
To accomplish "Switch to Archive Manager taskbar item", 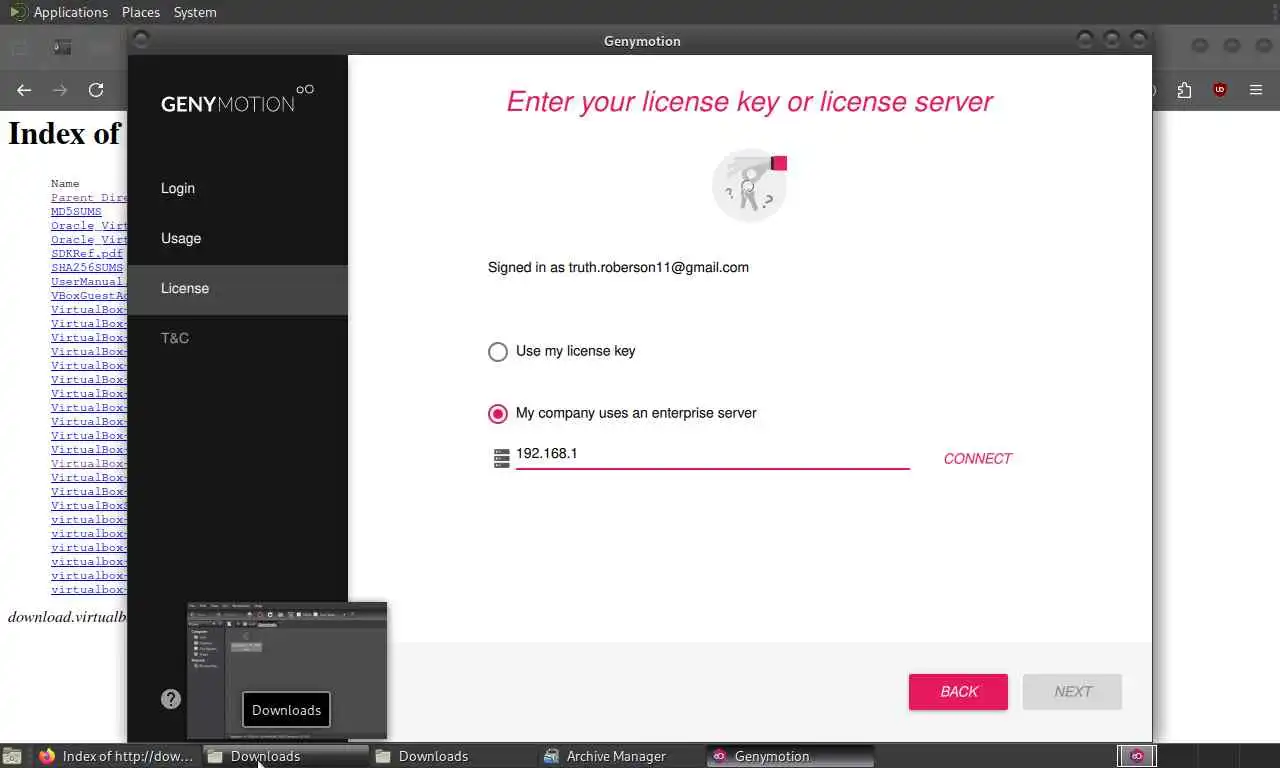I will [x=622, y=756].
